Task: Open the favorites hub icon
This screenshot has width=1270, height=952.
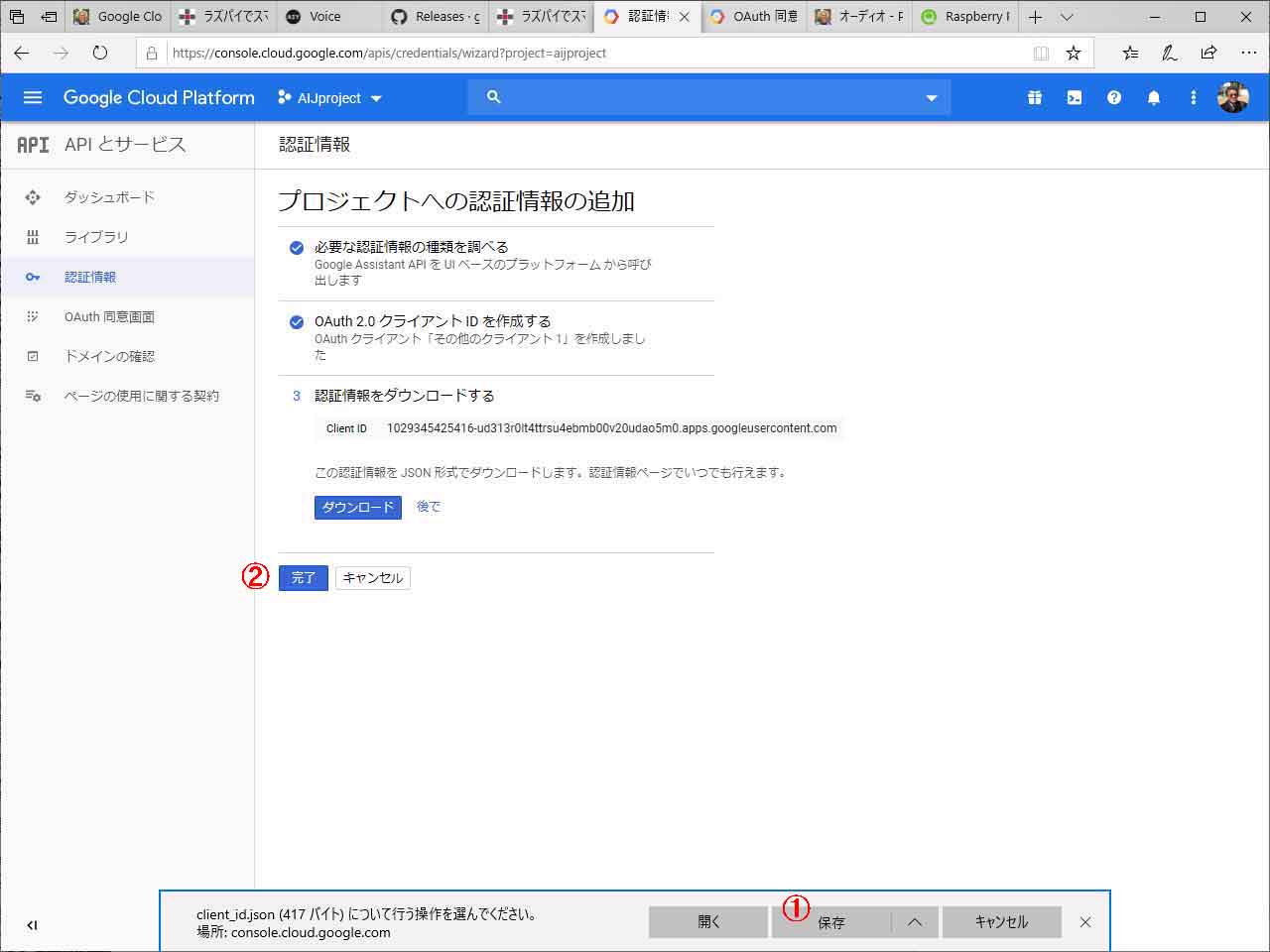Action: point(1130,53)
